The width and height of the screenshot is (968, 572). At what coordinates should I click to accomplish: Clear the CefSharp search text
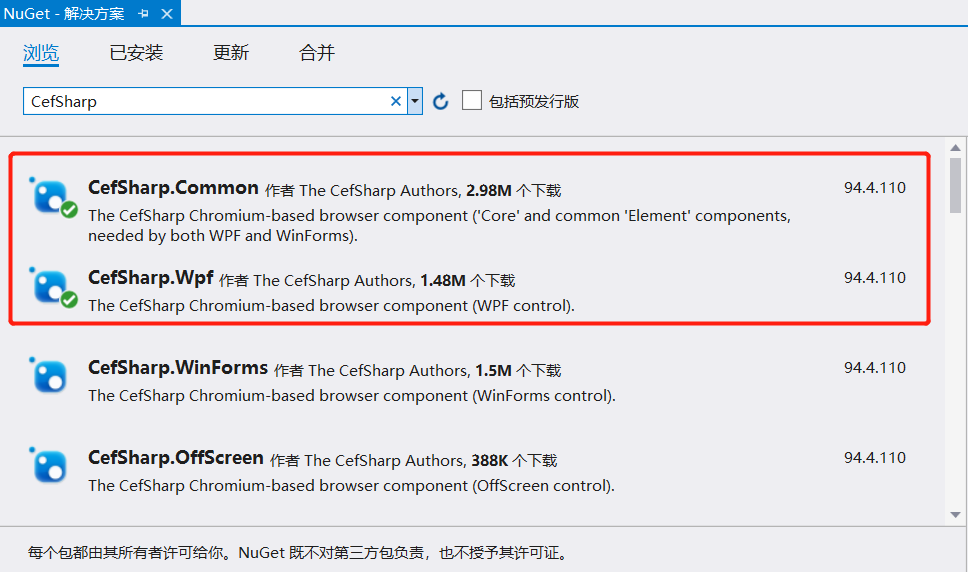[396, 101]
